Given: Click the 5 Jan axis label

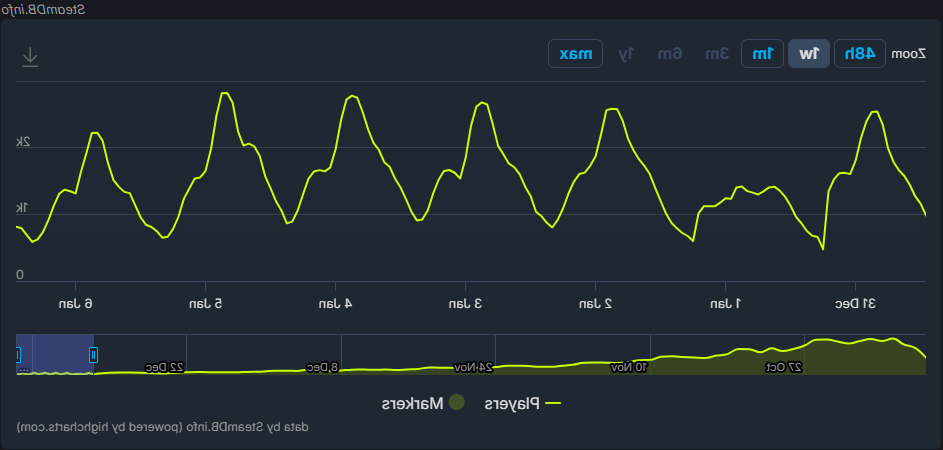Looking at the screenshot, I should pyautogui.click(x=205, y=303).
